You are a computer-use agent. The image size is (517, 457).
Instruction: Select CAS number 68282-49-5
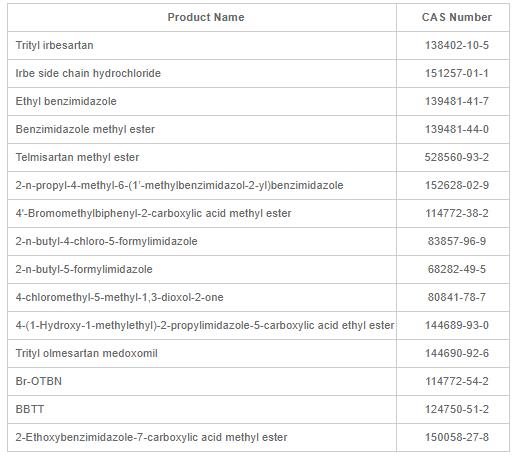457,269
